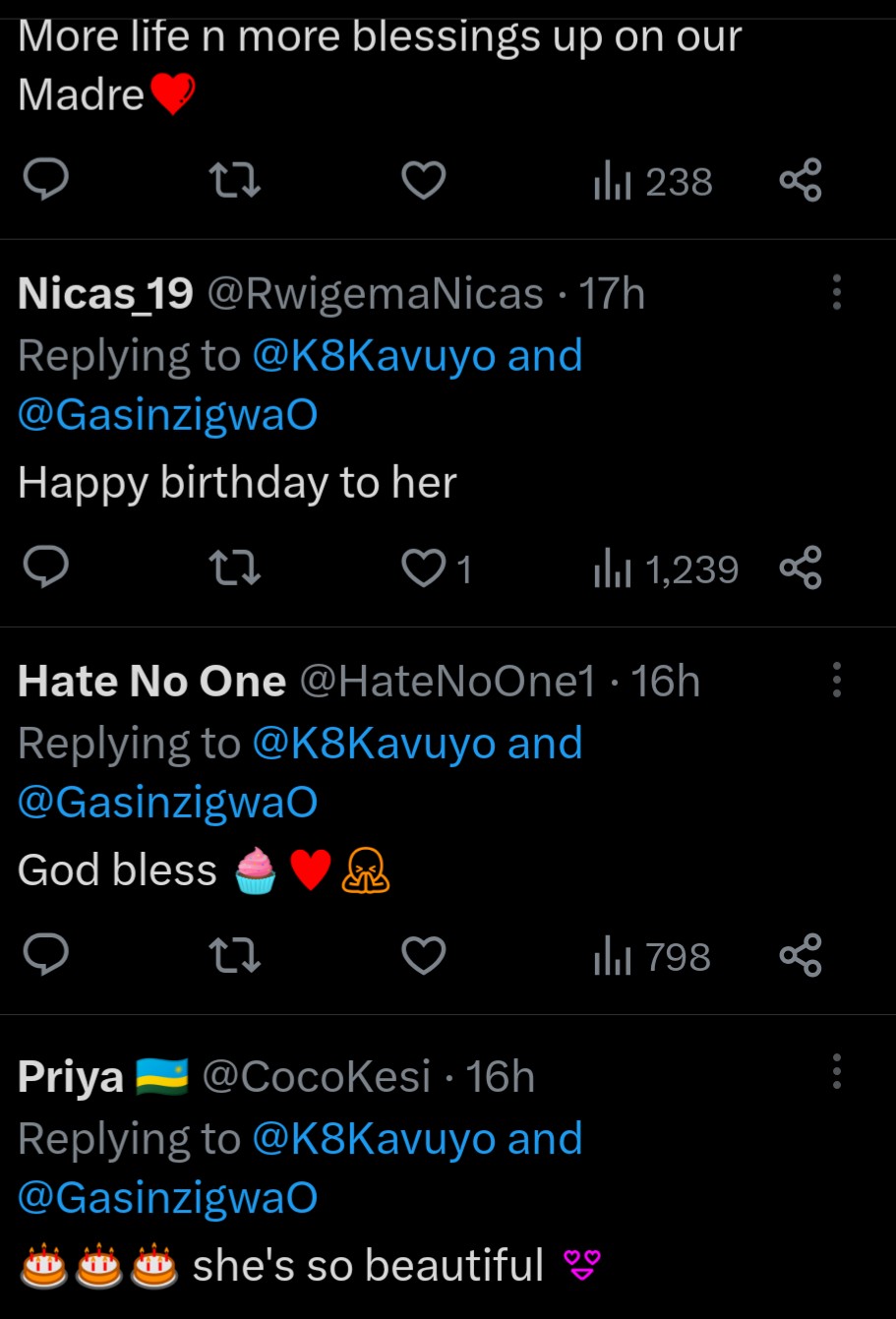View analytics showing 1,239 views
Viewport: 896px width, 1319px height.
(x=666, y=570)
